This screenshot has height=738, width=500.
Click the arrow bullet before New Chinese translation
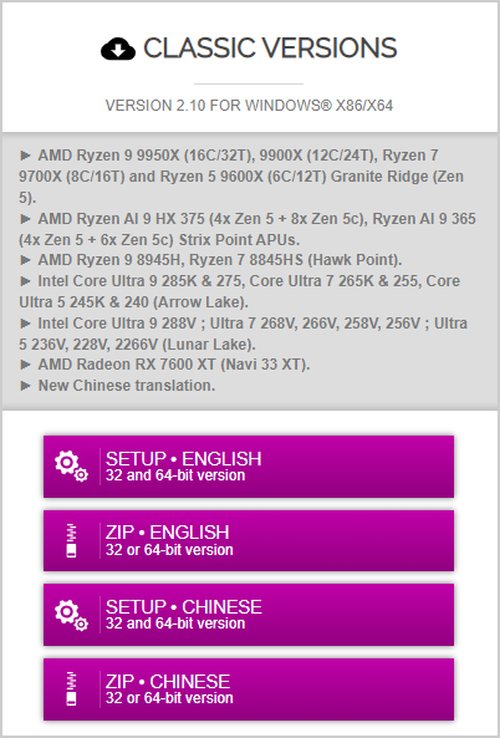(25, 385)
